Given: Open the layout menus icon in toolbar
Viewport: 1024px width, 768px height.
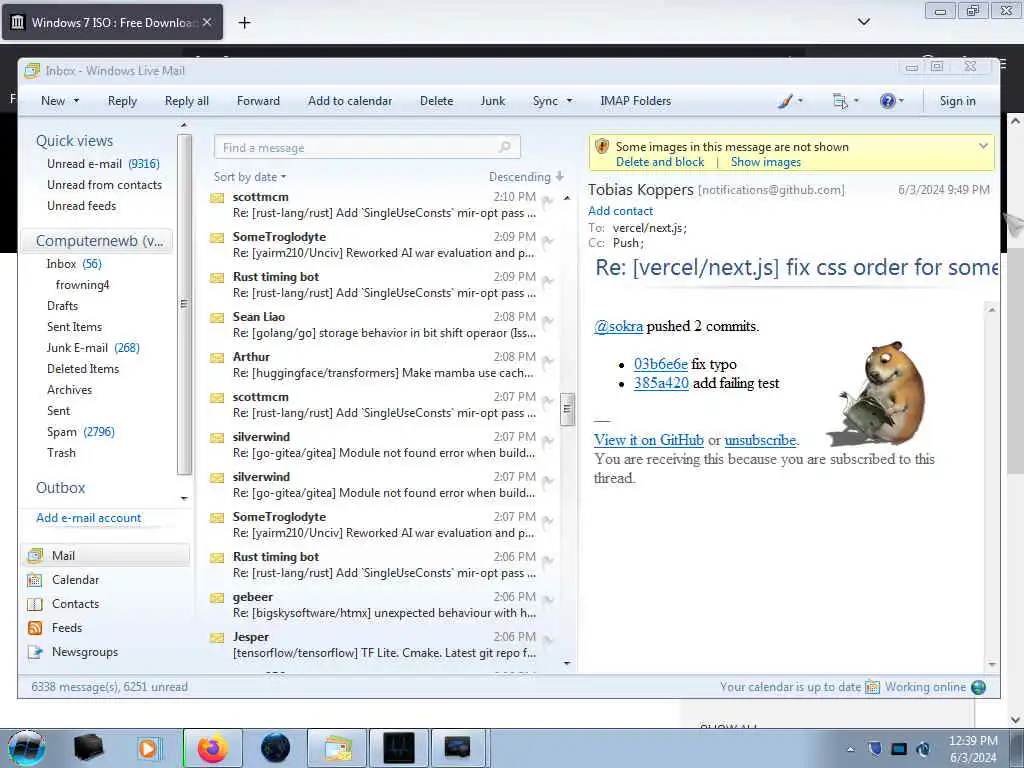Looking at the screenshot, I should pyautogui.click(x=840, y=101).
